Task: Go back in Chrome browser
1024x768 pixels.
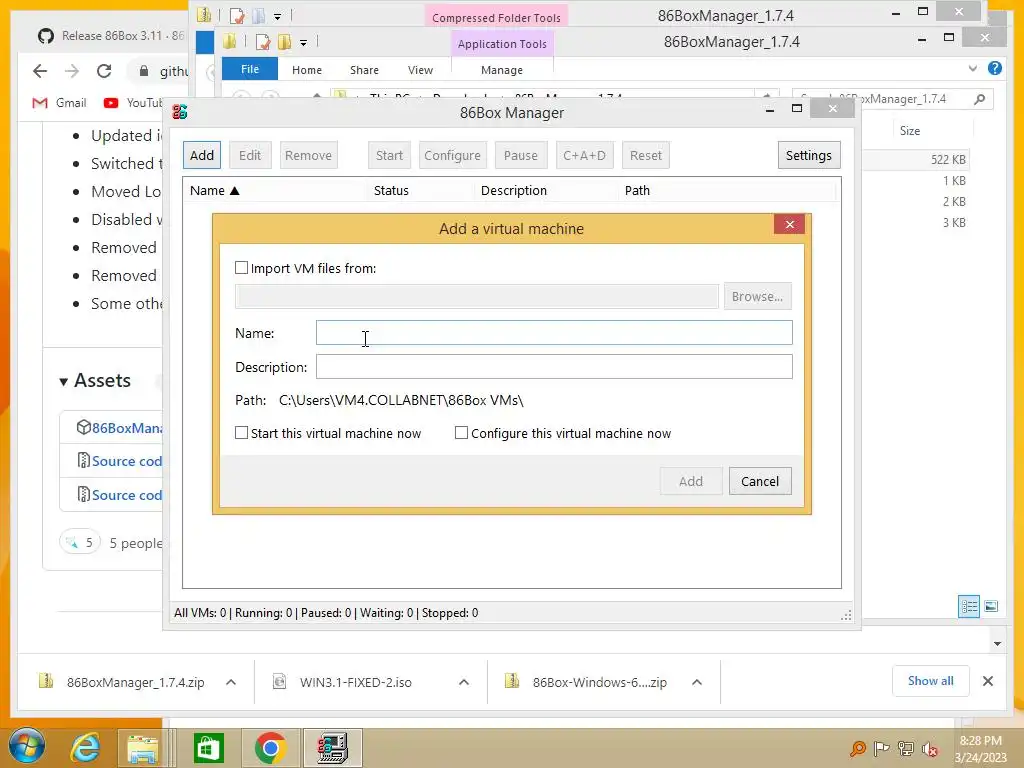Action: [40, 71]
